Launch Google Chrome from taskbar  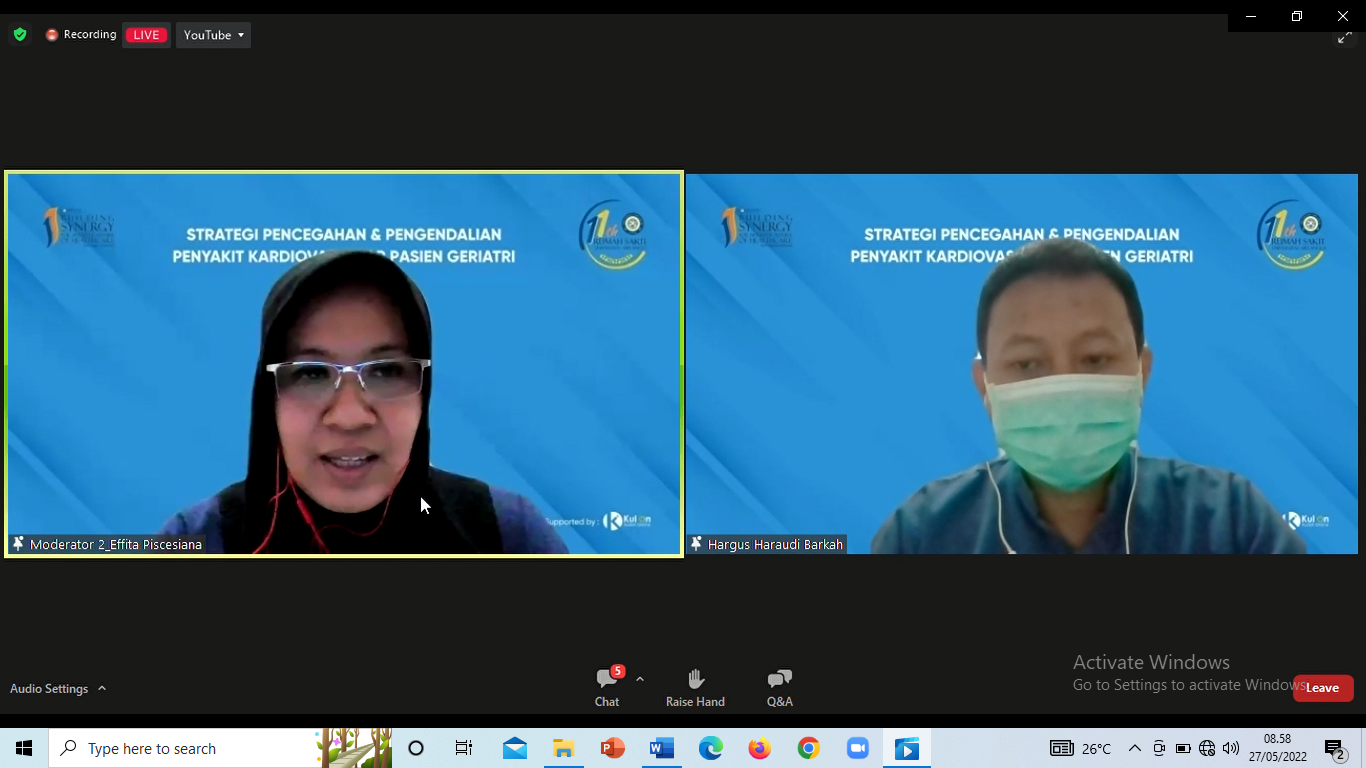tap(808, 748)
